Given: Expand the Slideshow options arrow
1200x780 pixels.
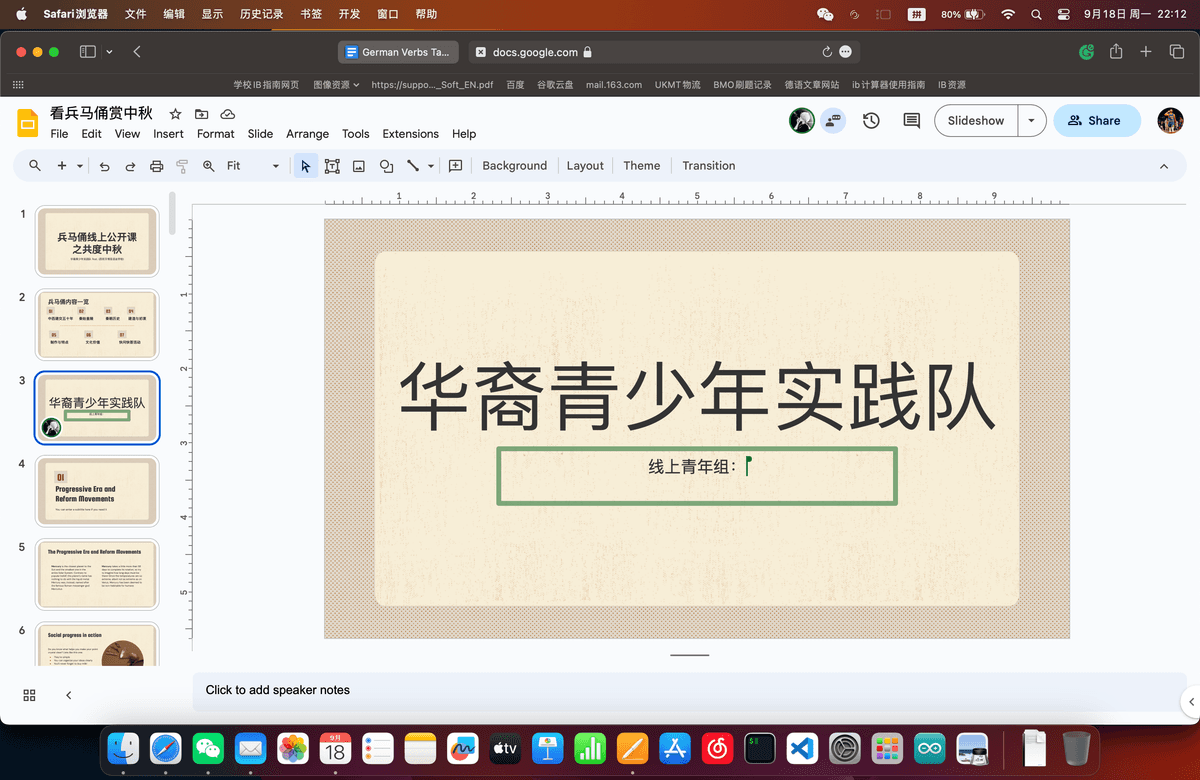Looking at the screenshot, I should [1031, 121].
